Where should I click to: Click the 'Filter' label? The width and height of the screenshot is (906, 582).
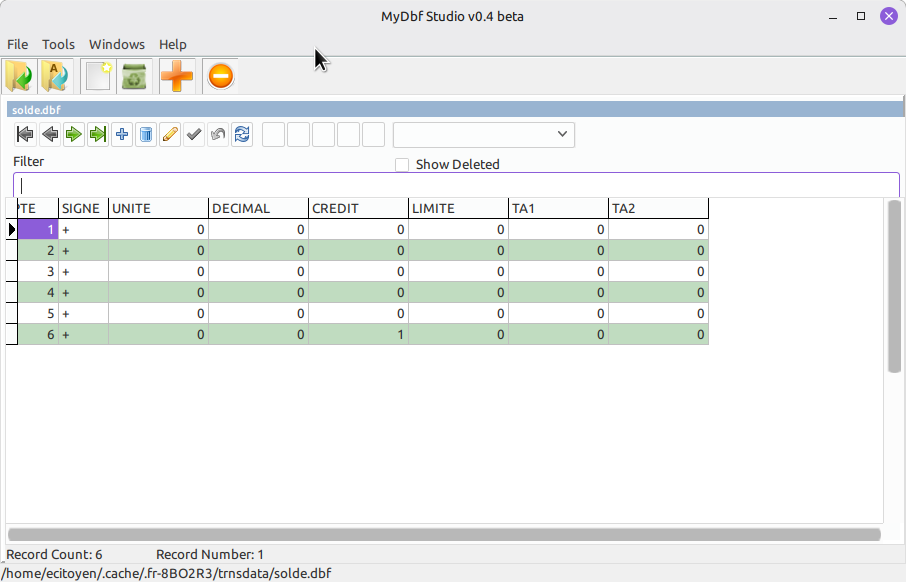[28, 162]
